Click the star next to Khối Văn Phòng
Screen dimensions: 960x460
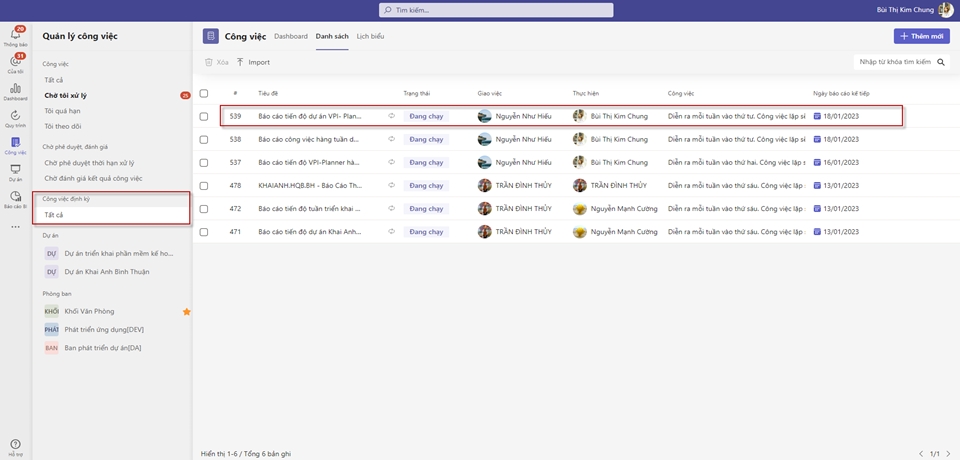pos(186,312)
